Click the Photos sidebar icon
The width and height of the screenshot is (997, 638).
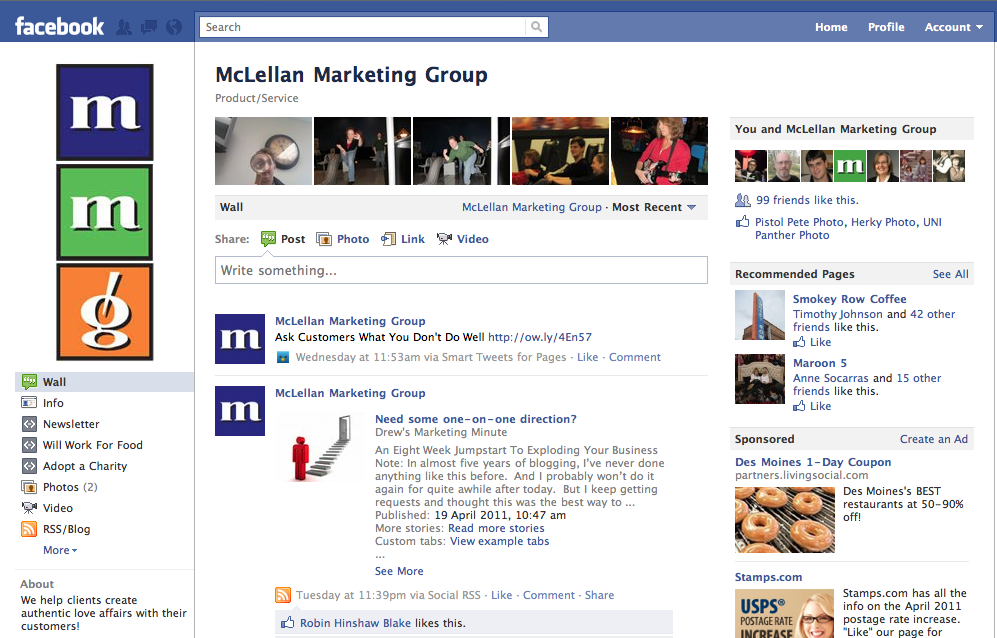point(29,487)
